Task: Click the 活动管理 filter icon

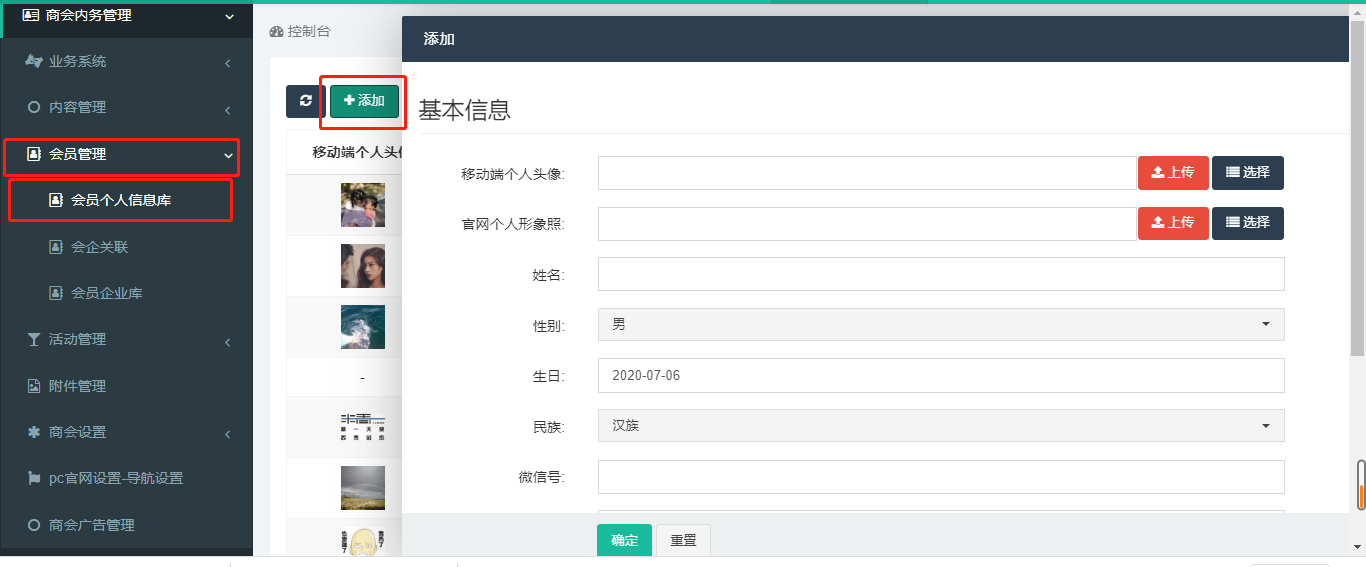Action: point(33,340)
